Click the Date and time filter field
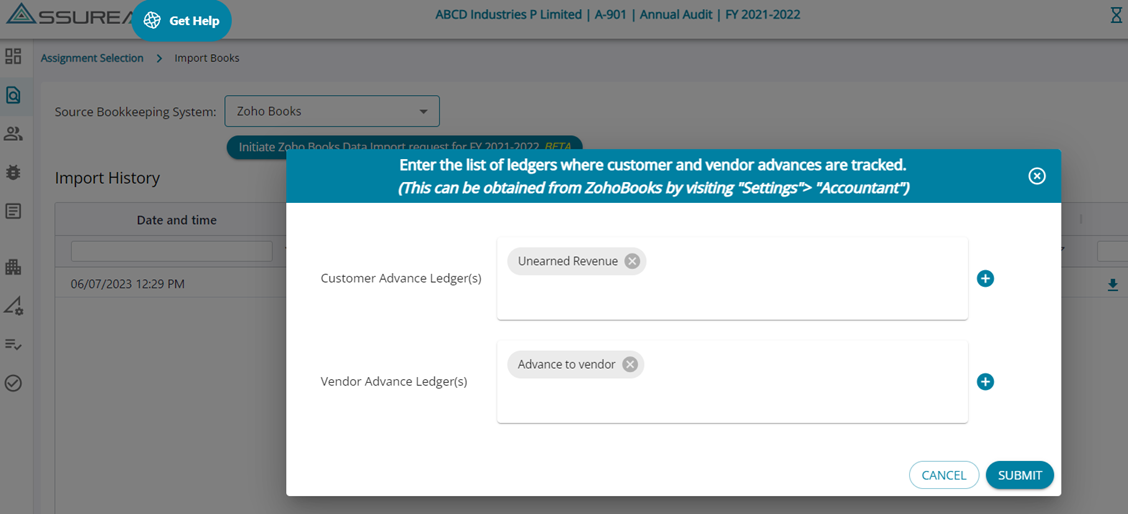The width and height of the screenshot is (1128, 514). tap(171, 251)
